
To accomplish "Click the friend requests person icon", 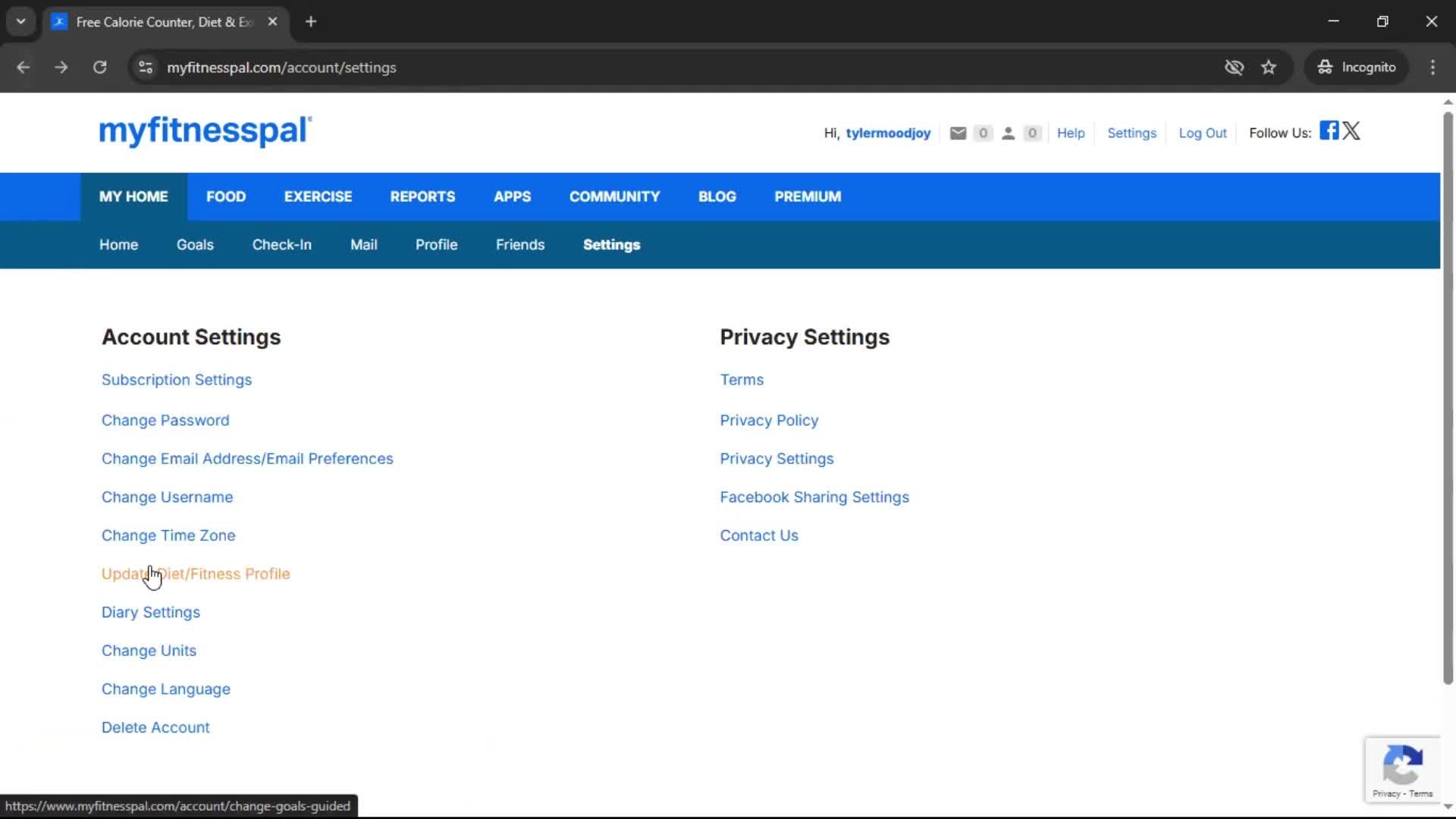I will [x=1008, y=133].
